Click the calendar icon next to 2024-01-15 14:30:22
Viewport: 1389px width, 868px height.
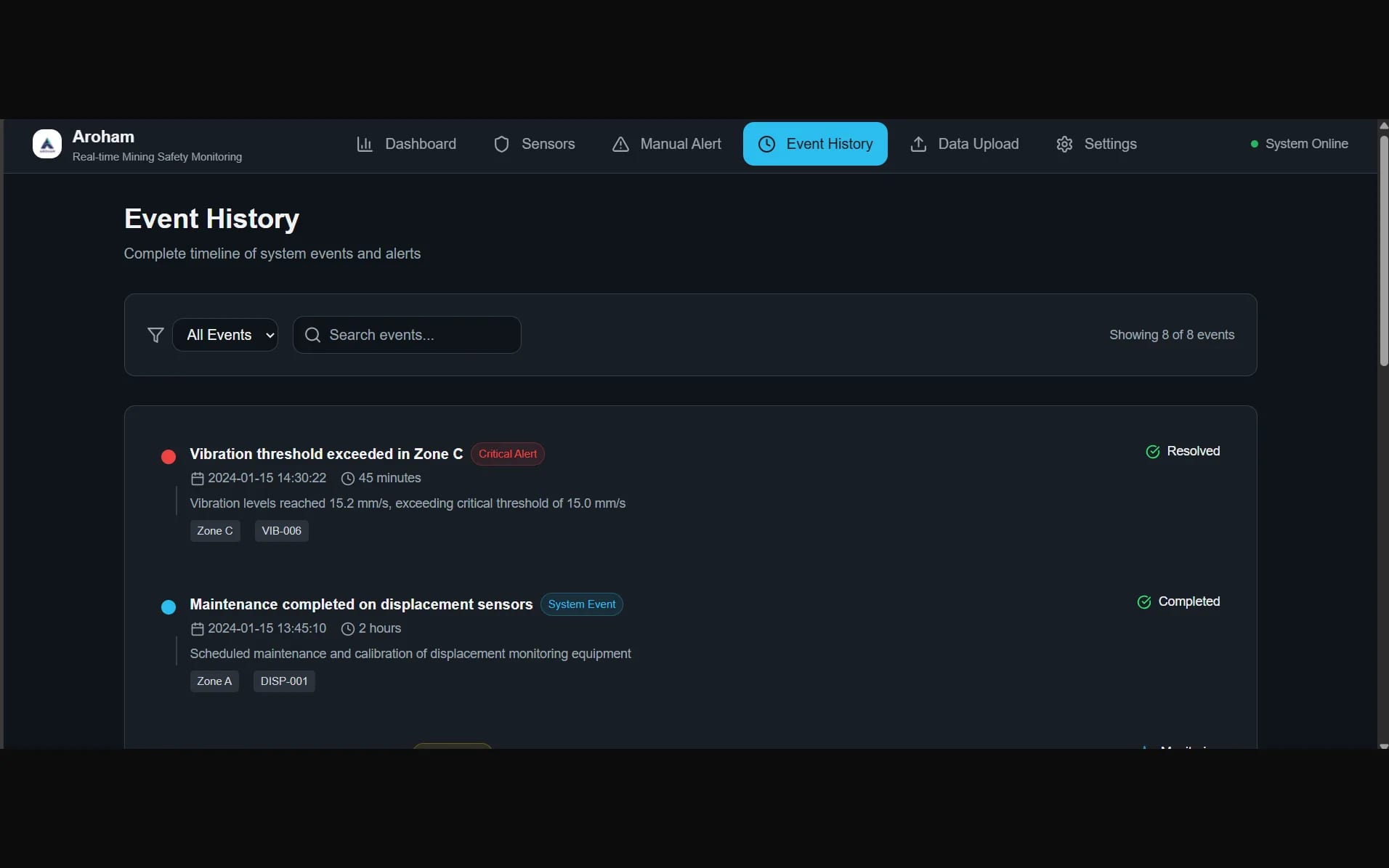[197, 478]
